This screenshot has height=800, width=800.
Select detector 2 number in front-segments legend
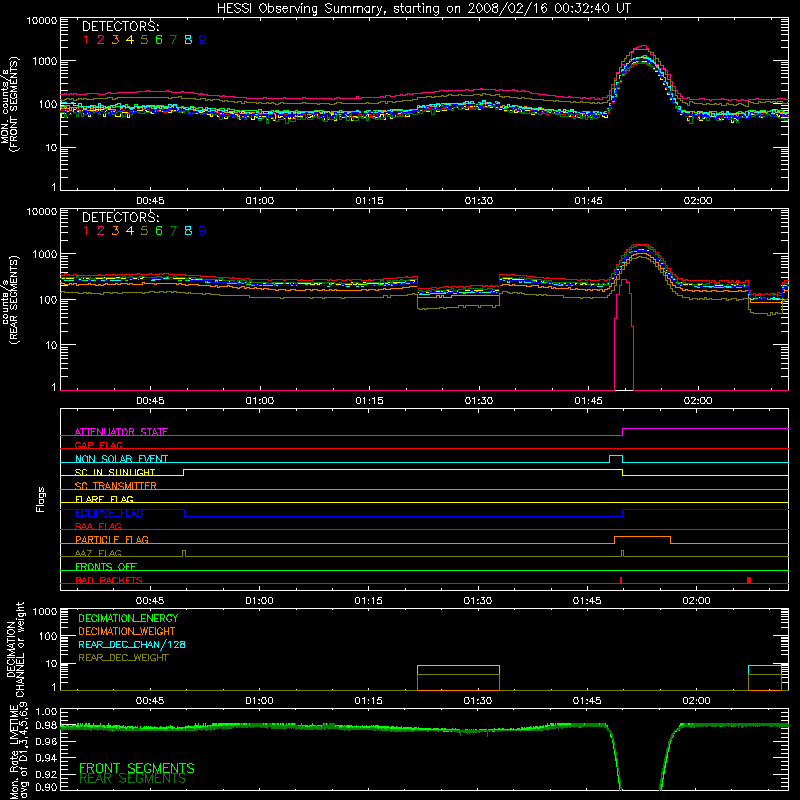pyautogui.click(x=101, y=40)
